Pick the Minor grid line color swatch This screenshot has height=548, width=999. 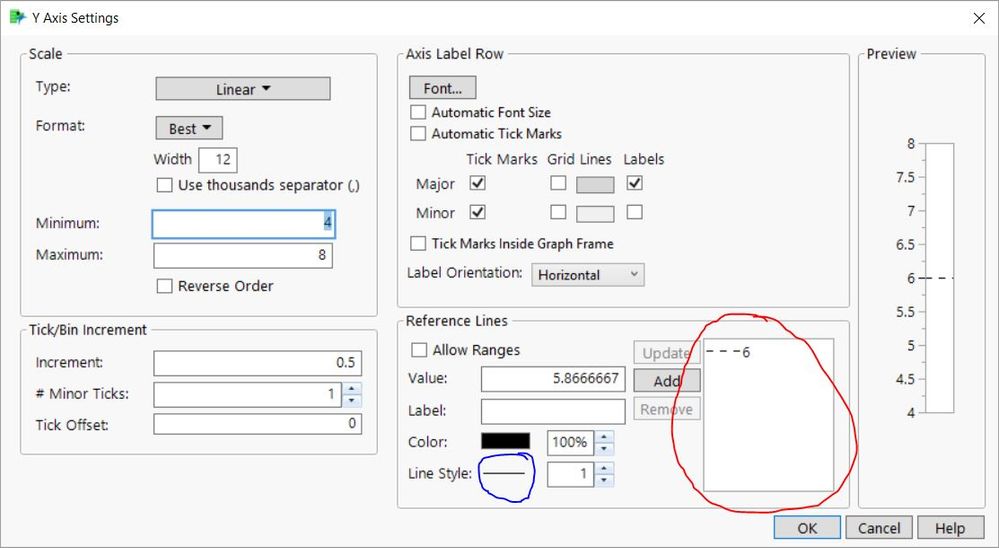(595, 213)
